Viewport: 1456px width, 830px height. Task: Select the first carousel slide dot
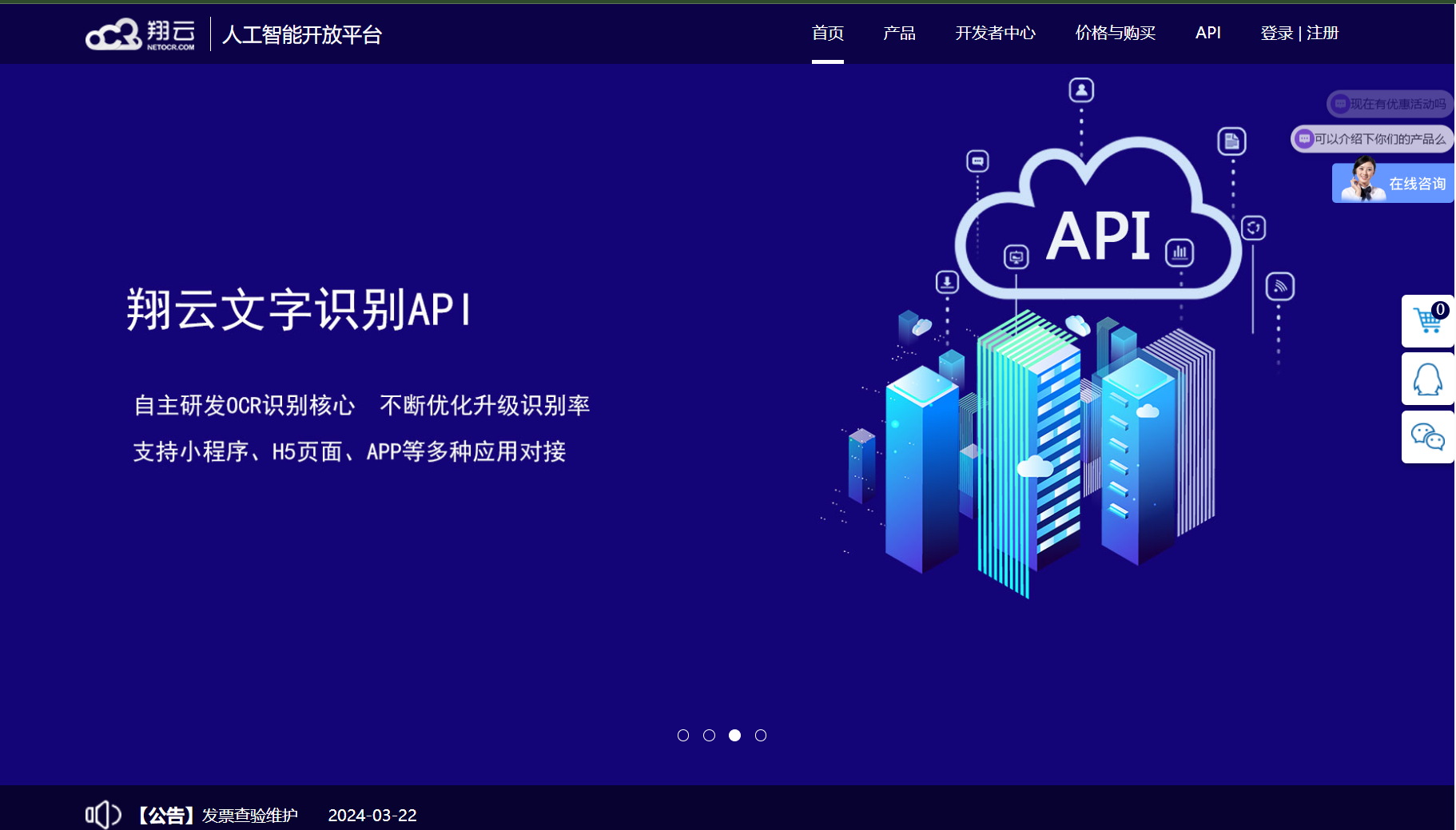click(x=683, y=735)
